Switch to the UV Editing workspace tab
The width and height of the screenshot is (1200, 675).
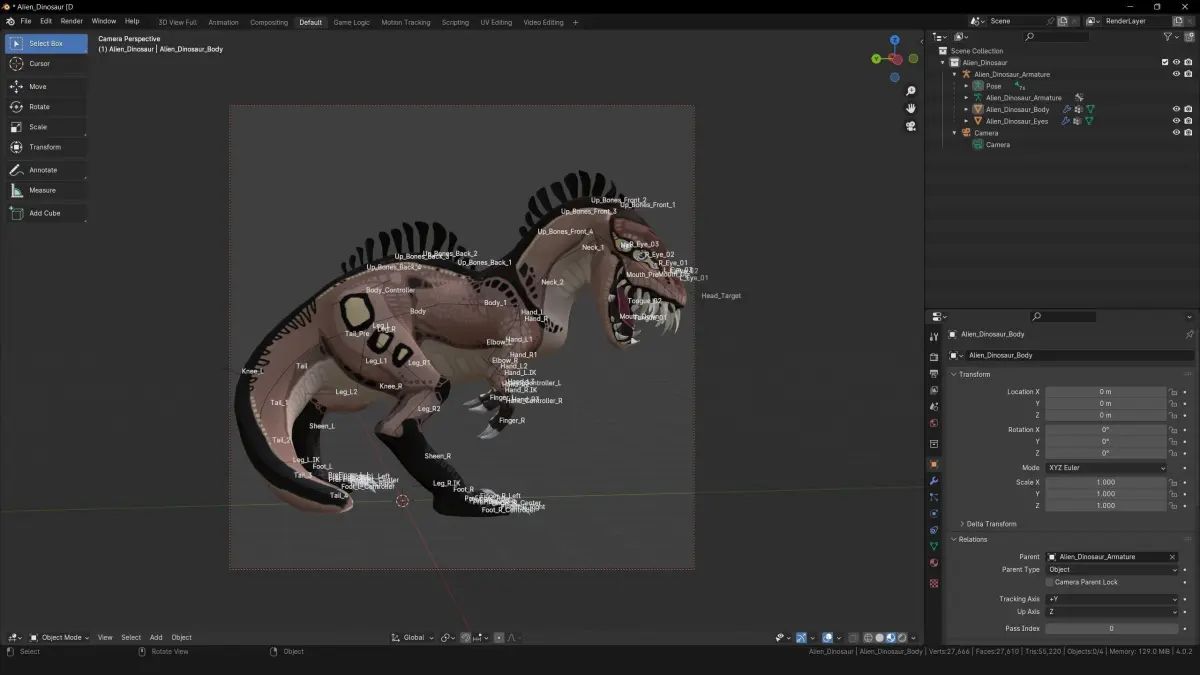[496, 22]
